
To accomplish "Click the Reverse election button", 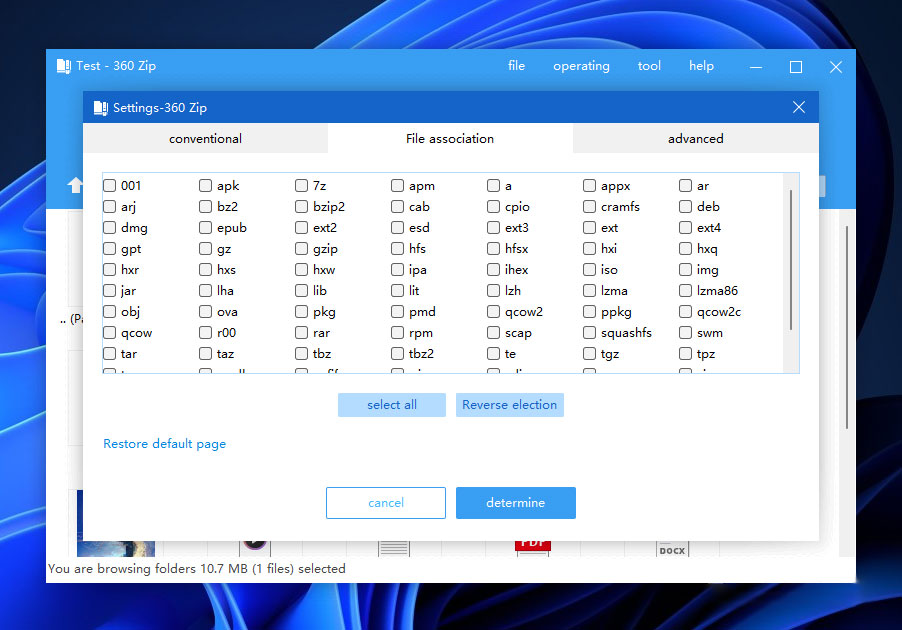I will 510,404.
